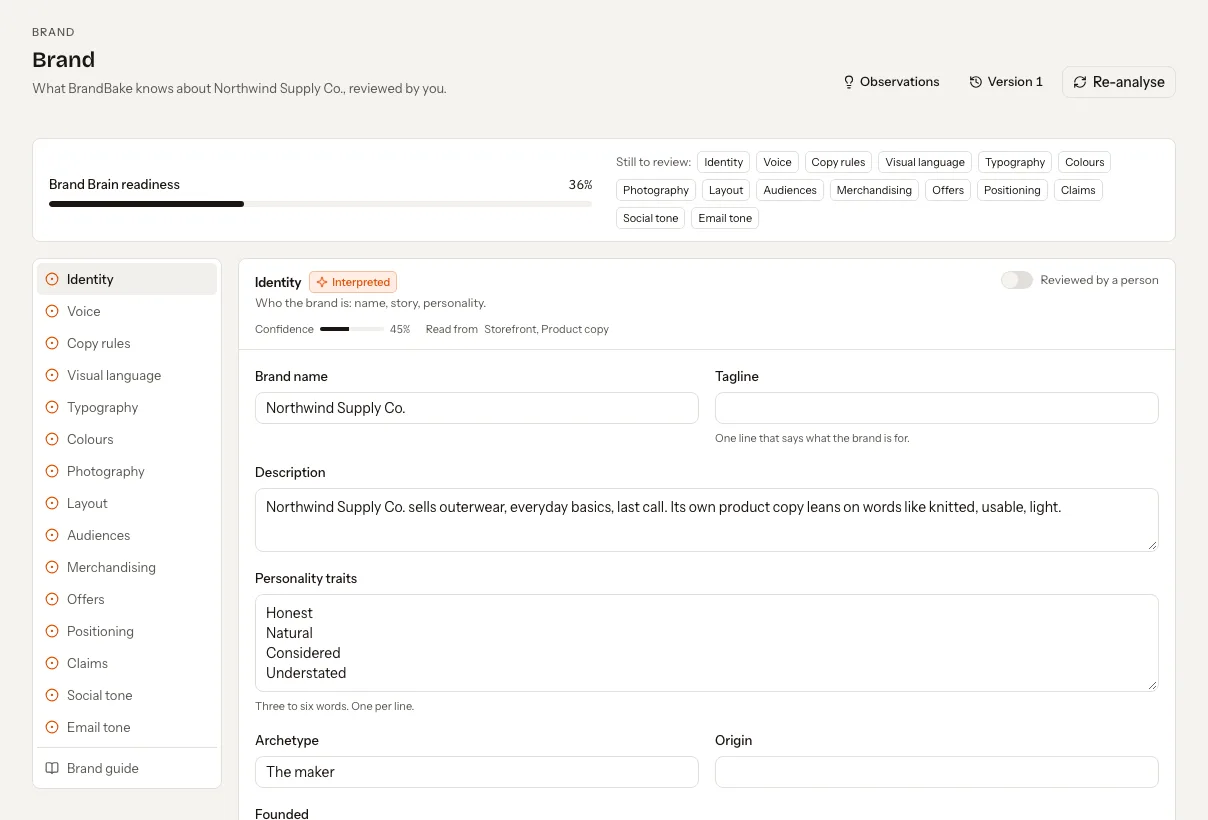Screen dimensions: 1208x820
Task: Click the Voice chip under Still to review
Action: (x=777, y=162)
